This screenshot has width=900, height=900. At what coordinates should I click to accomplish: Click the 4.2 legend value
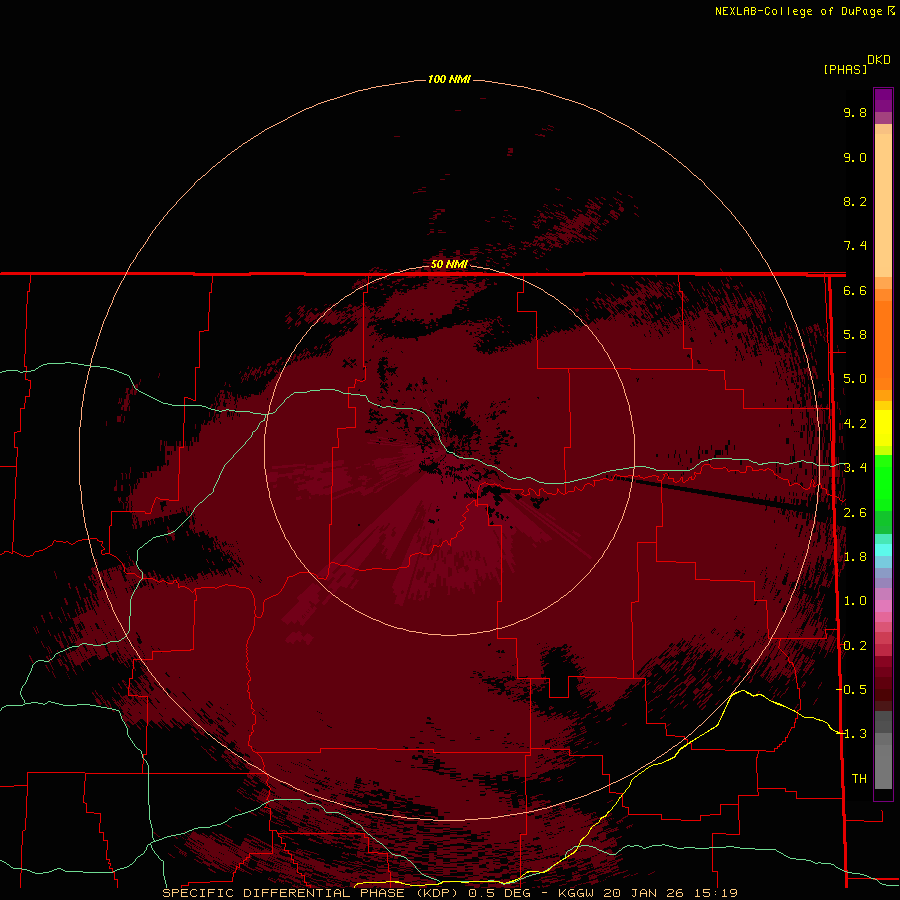point(855,424)
